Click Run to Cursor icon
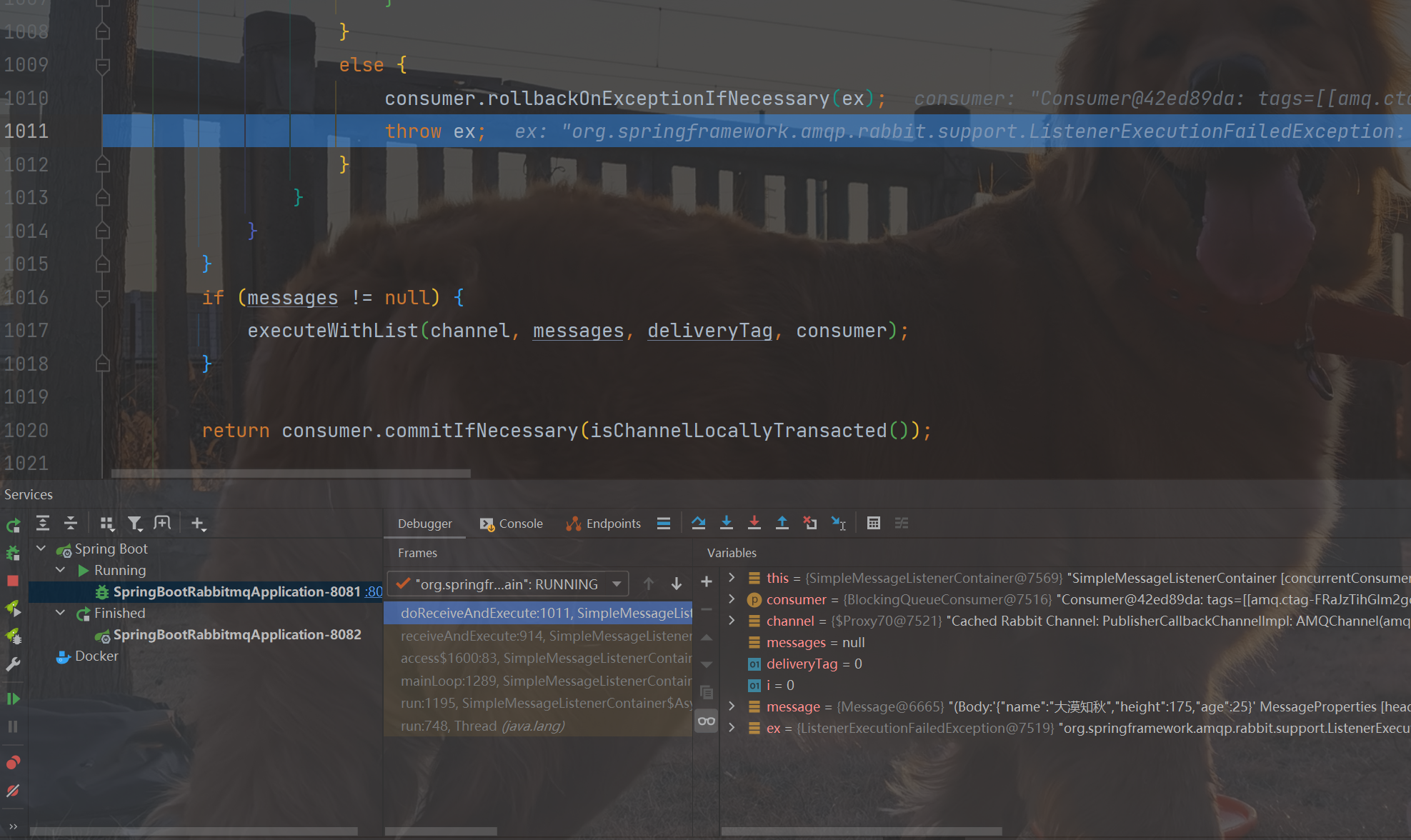Image resolution: width=1411 pixels, height=840 pixels. click(x=839, y=524)
